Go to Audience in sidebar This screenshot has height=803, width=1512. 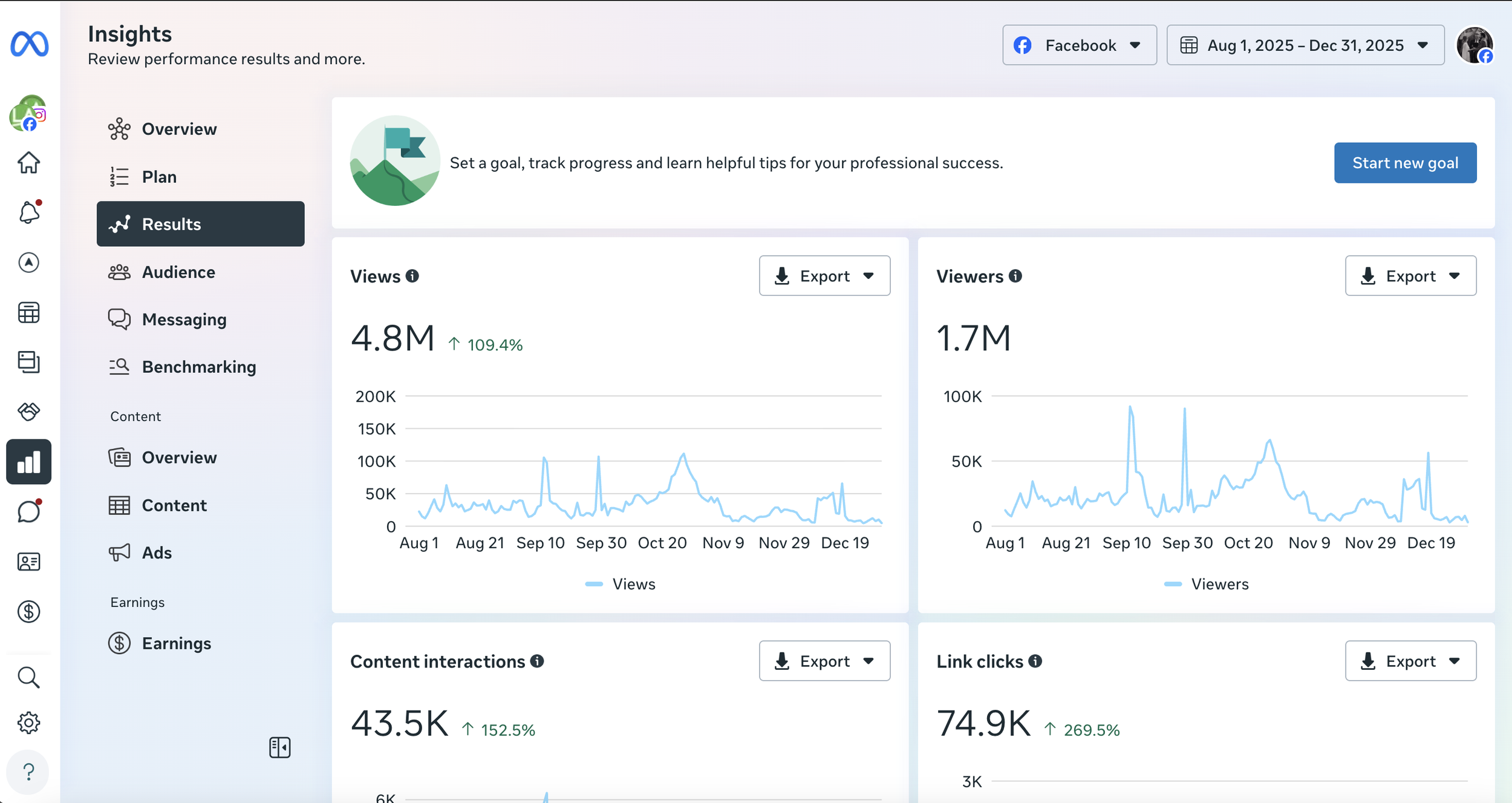(x=178, y=272)
